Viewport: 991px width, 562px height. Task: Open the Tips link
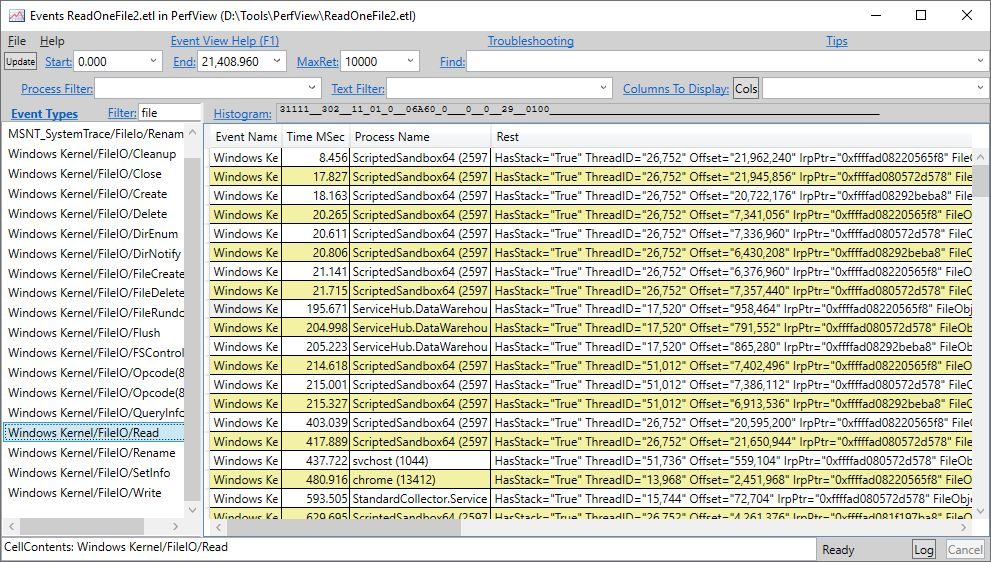pyautogui.click(x=837, y=40)
